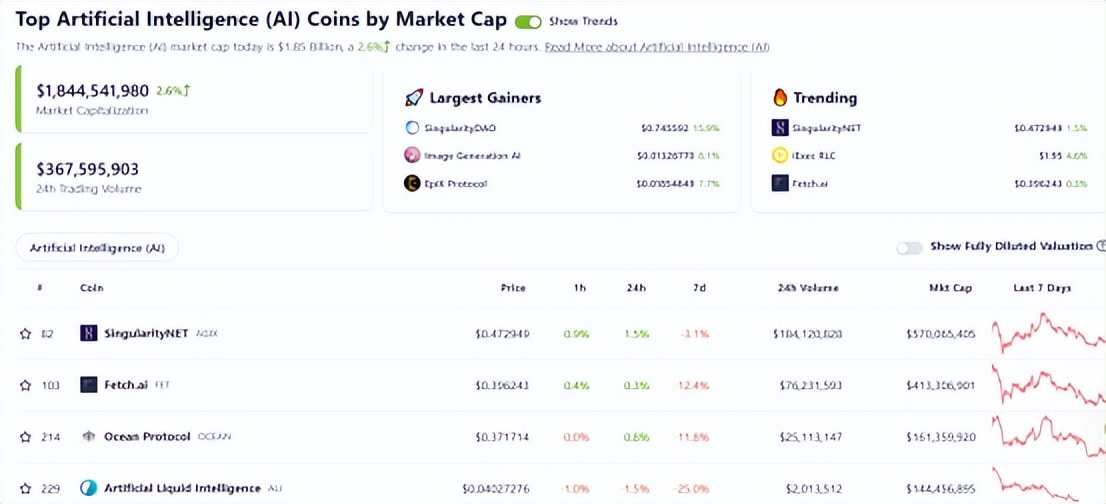The width and height of the screenshot is (1106, 504).
Task: Open Epik Protocol gainer entry
Action: click(x=454, y=183)
